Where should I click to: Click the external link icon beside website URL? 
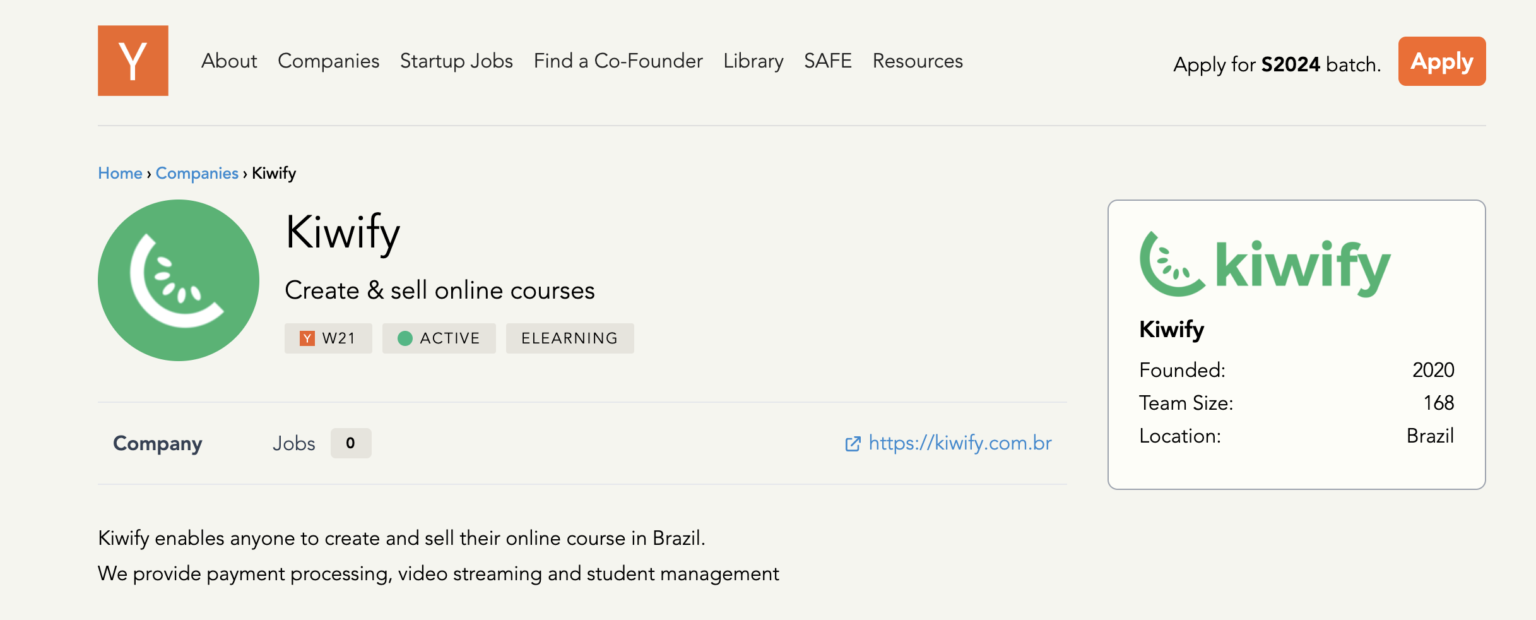click(852, 444)
